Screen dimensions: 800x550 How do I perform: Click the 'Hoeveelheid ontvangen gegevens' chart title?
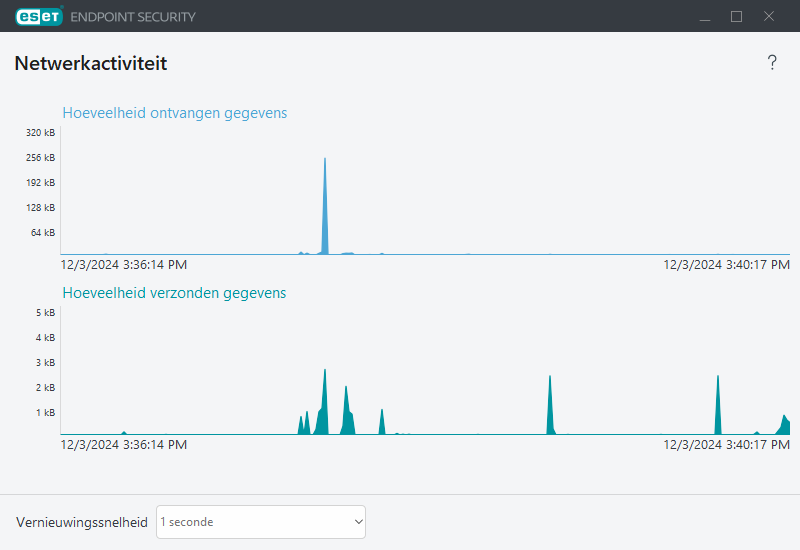(x=175, y=113)
